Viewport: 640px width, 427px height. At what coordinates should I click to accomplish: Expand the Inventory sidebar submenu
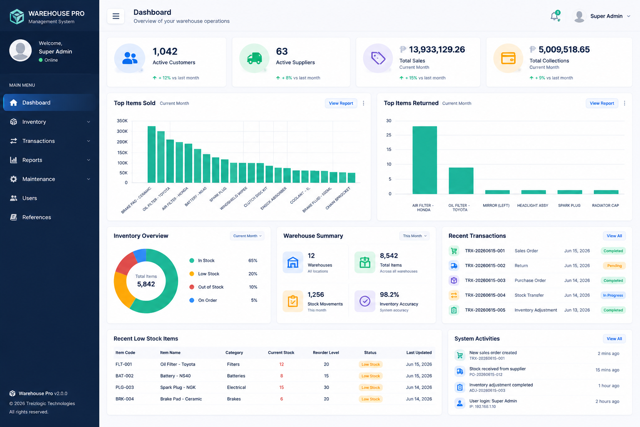pos(89,122)
